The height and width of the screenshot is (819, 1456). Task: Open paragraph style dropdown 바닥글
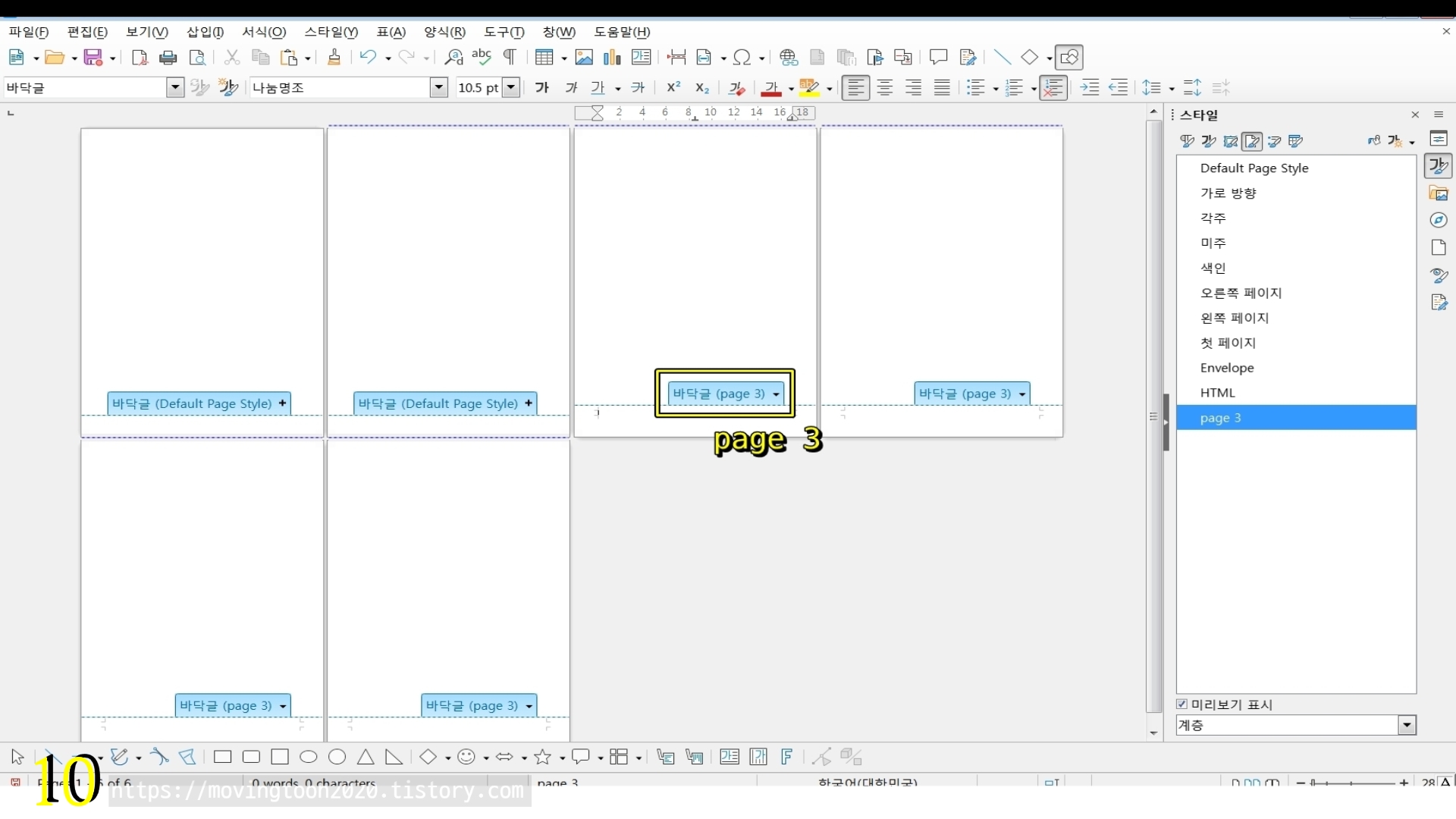pyautogui.click(x=175, y=88)
